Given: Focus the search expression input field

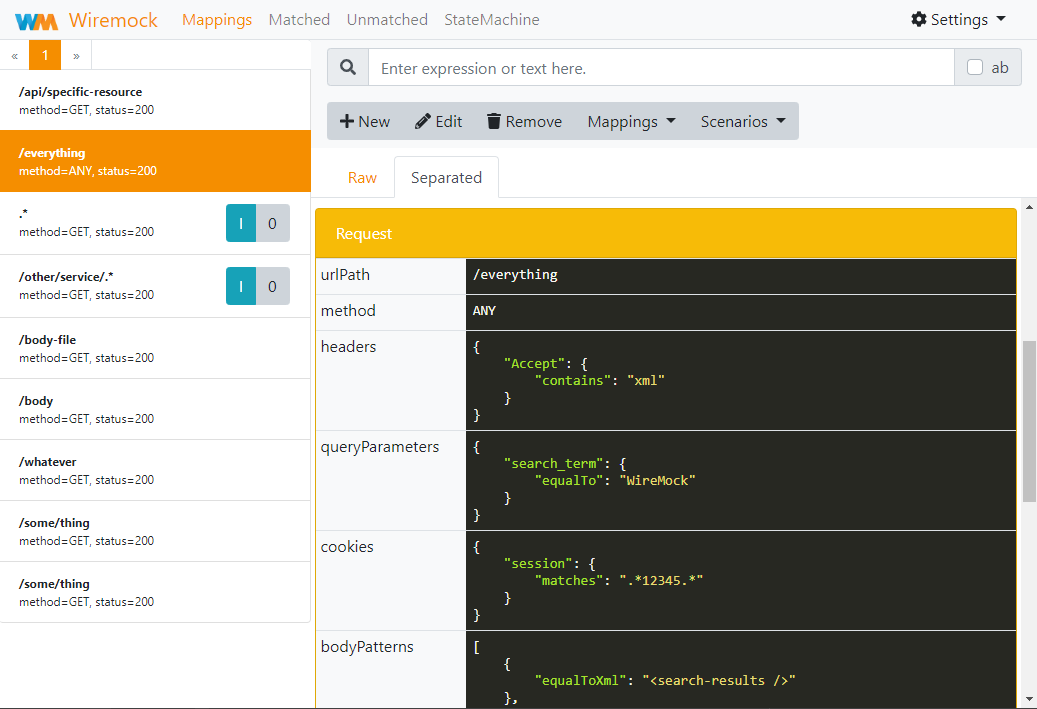Looking at the screenshot, I should [661, 67].
